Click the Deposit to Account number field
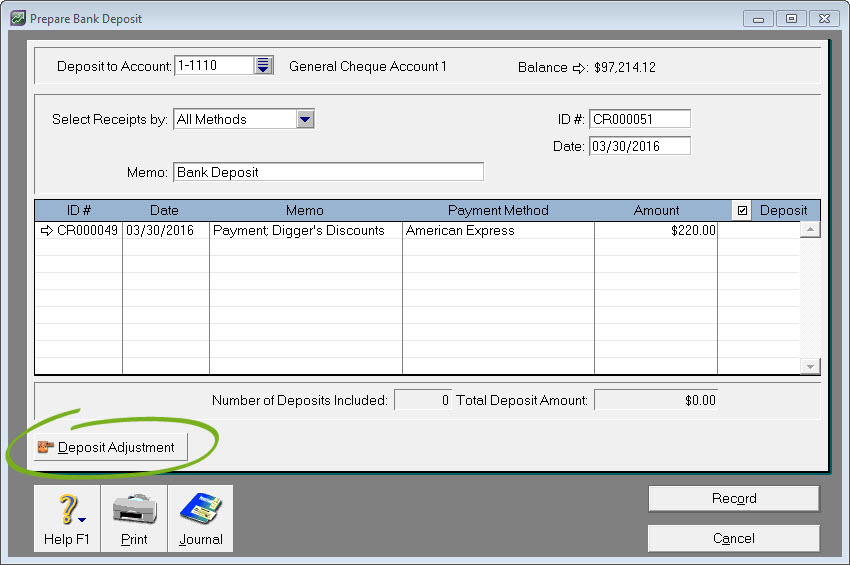This screenshot has width=850, height=565. tap(214, 66)
